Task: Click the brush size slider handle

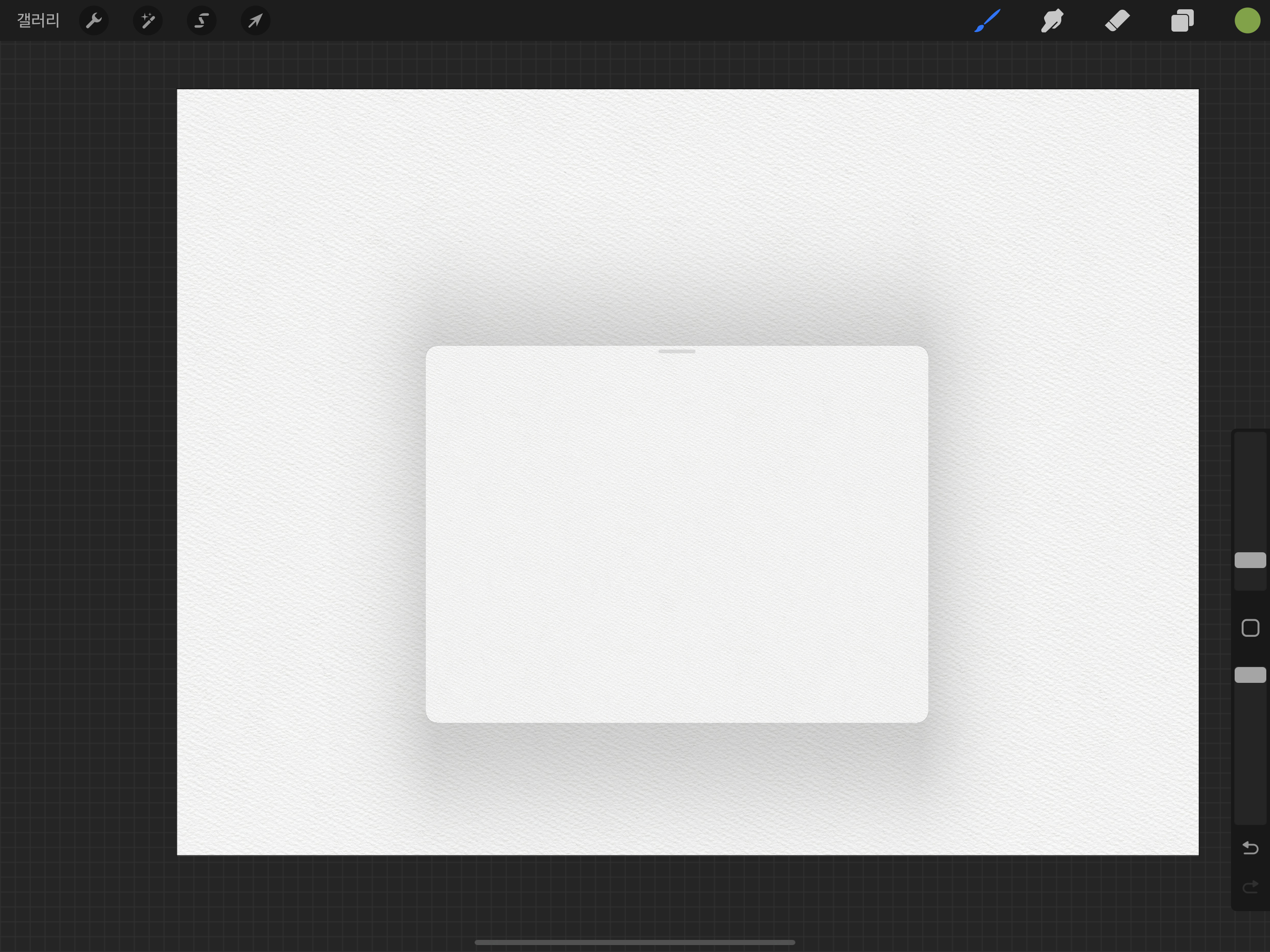Action: tap(1250, 560)
